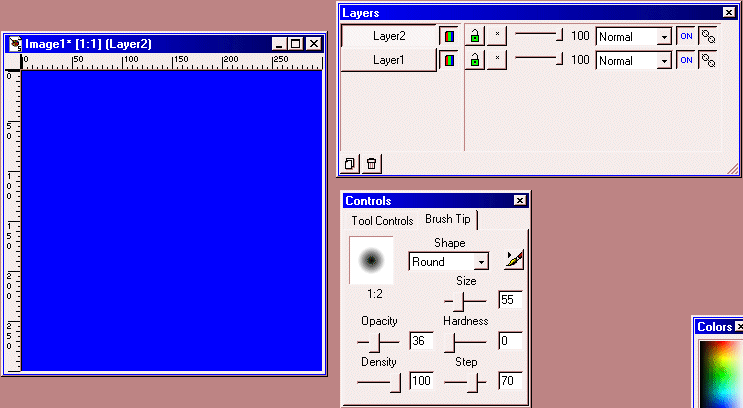Click the Density value field showing 100
The width and height of the screenshot is (743, 408).
pyautogui.click(x=421, y=381)
